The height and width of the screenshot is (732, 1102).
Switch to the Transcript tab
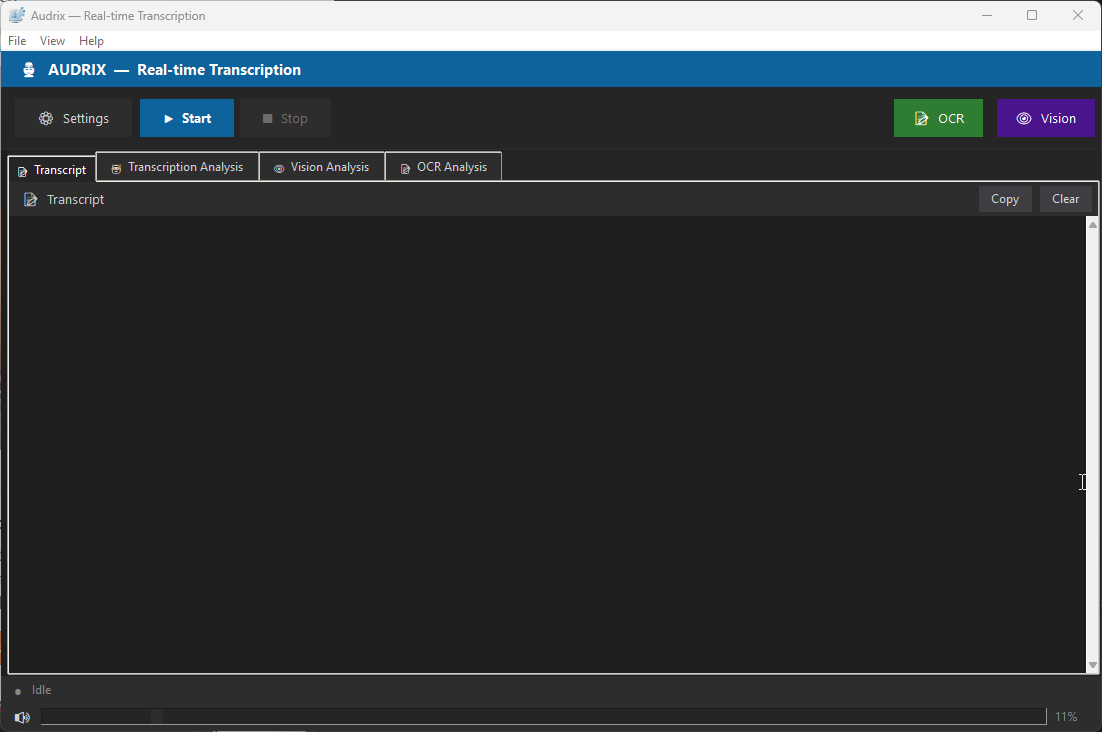(52, 169)
